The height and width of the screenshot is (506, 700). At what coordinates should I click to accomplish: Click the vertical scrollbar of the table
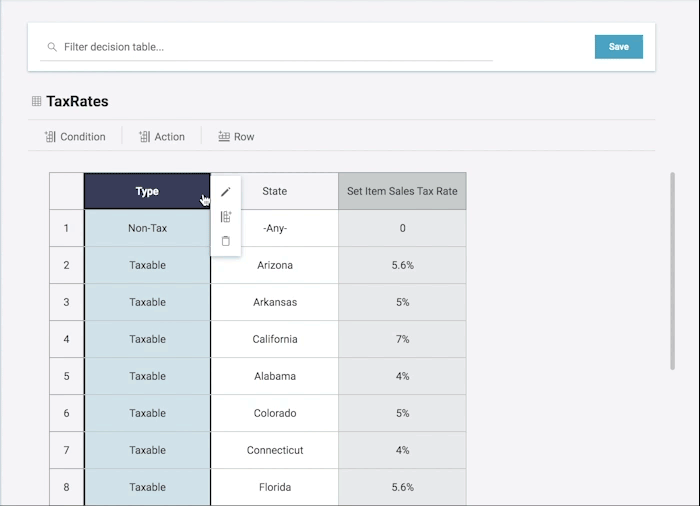pos(672,272)
